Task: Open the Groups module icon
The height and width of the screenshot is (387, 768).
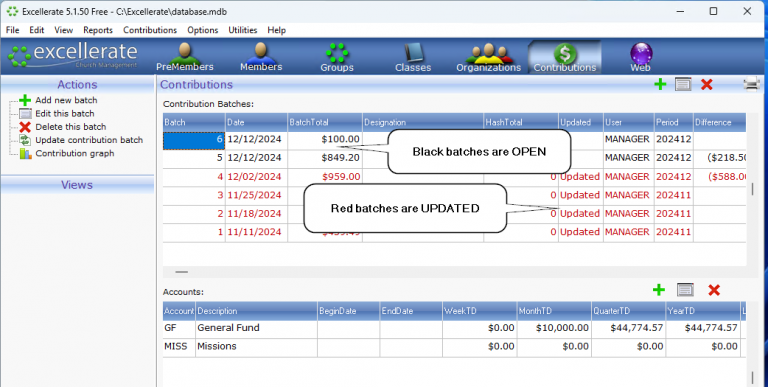Action: [337, 57]
